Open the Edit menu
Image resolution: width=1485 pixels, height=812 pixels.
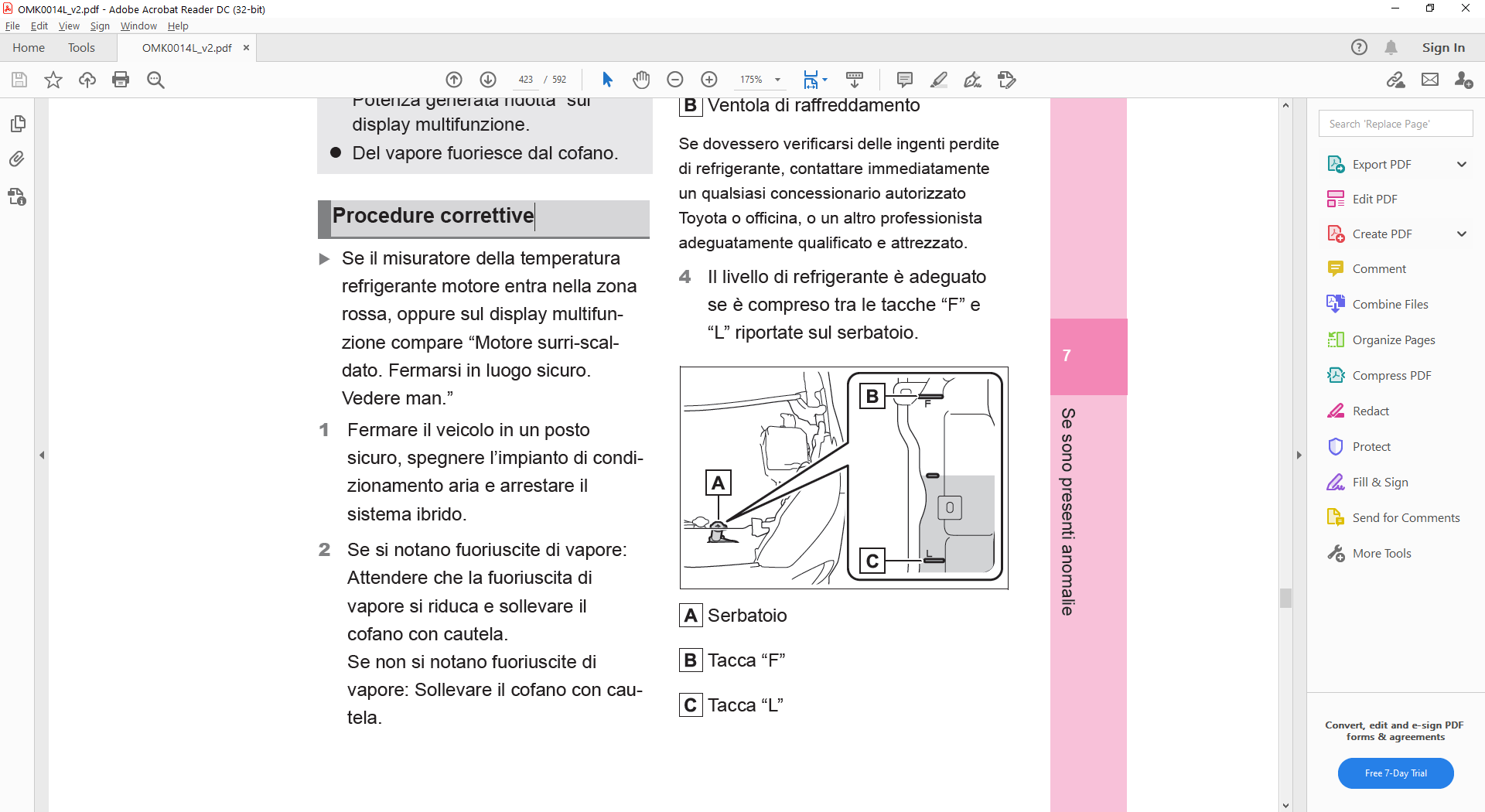39,26
